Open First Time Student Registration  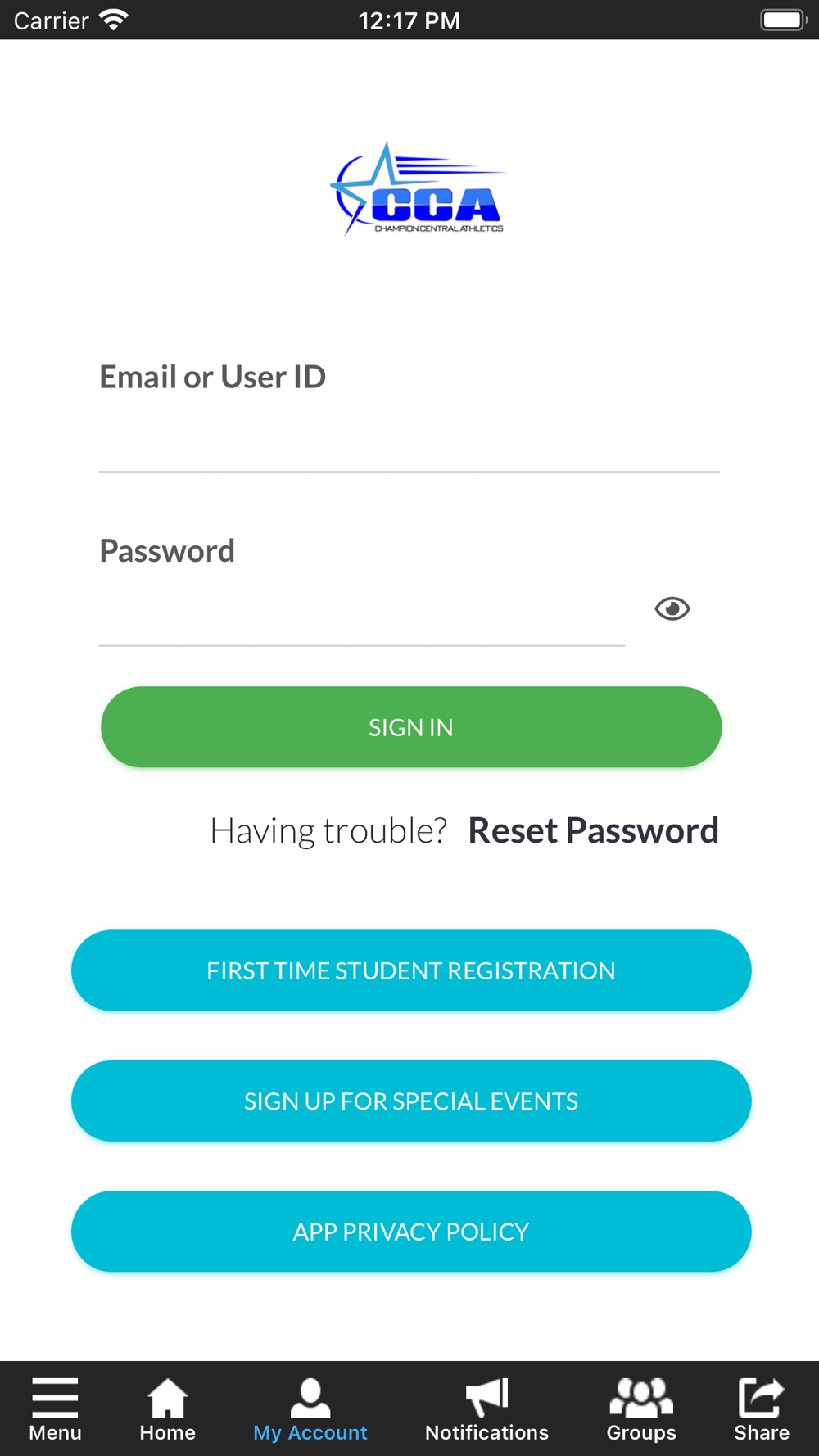[411, 970]
